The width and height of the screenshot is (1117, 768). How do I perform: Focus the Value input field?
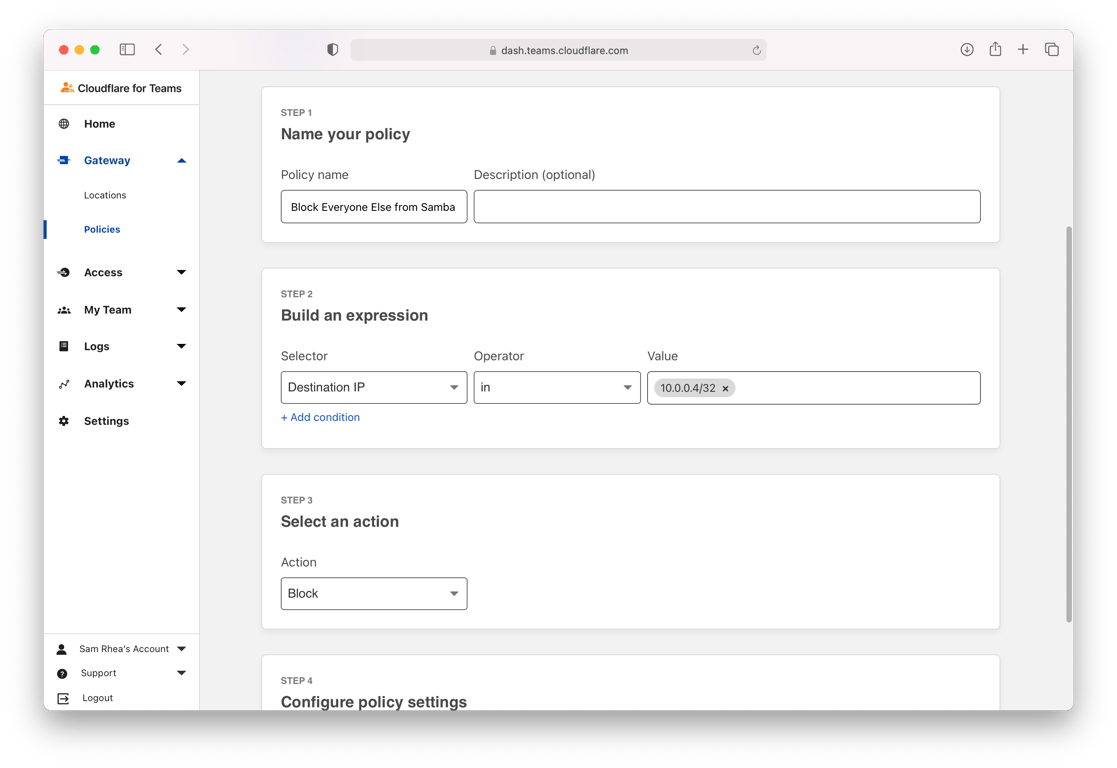[814, 388]
